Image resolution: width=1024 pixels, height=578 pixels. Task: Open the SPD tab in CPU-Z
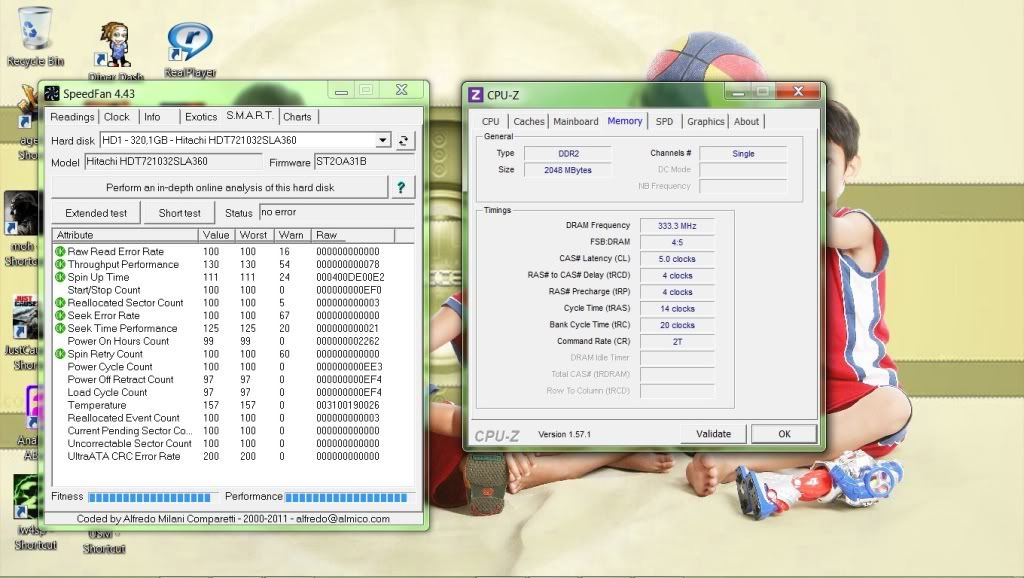tap(664, 121)
